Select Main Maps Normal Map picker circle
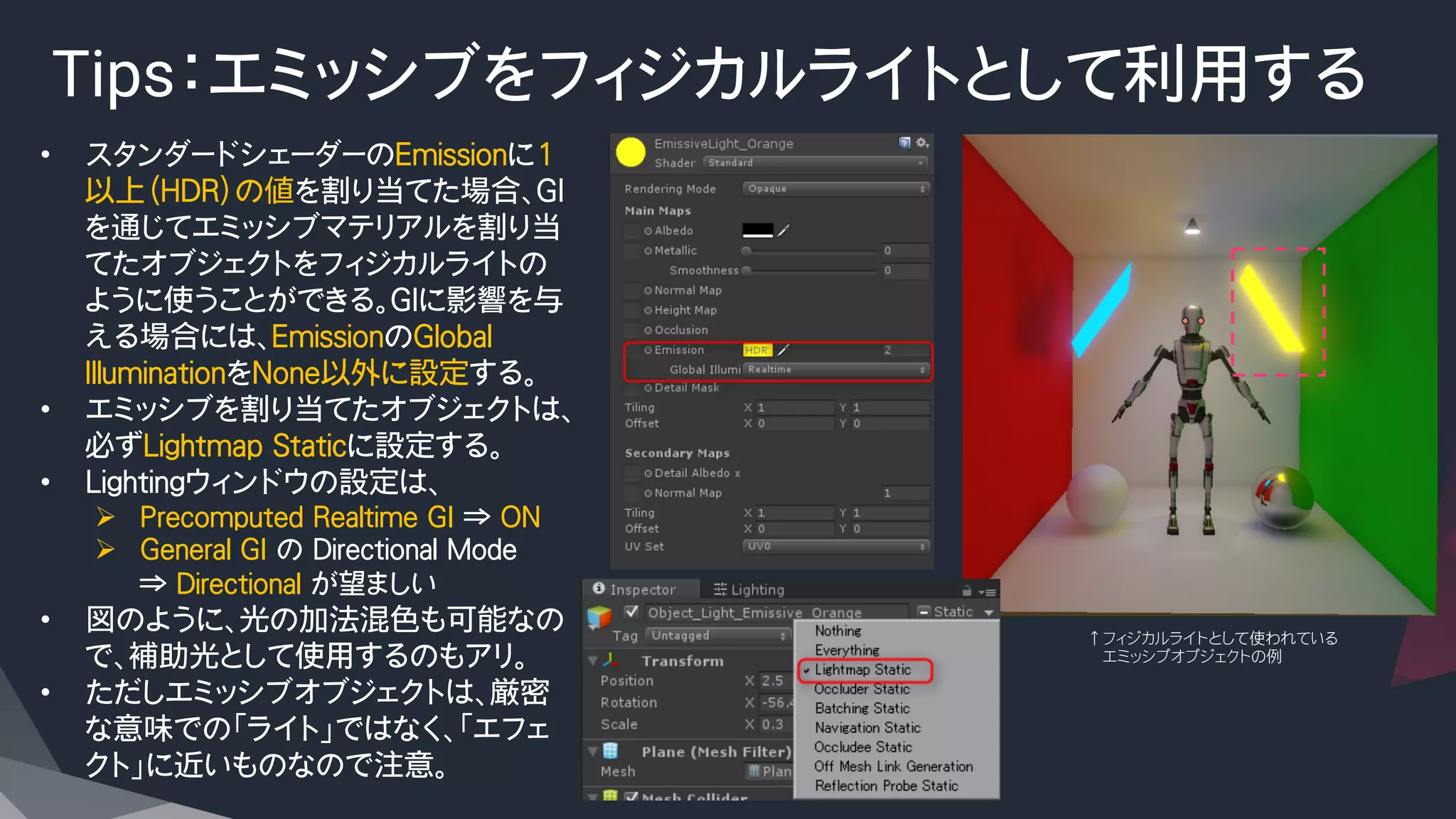Screen dimensions: 1456x819 pos(648,291)
